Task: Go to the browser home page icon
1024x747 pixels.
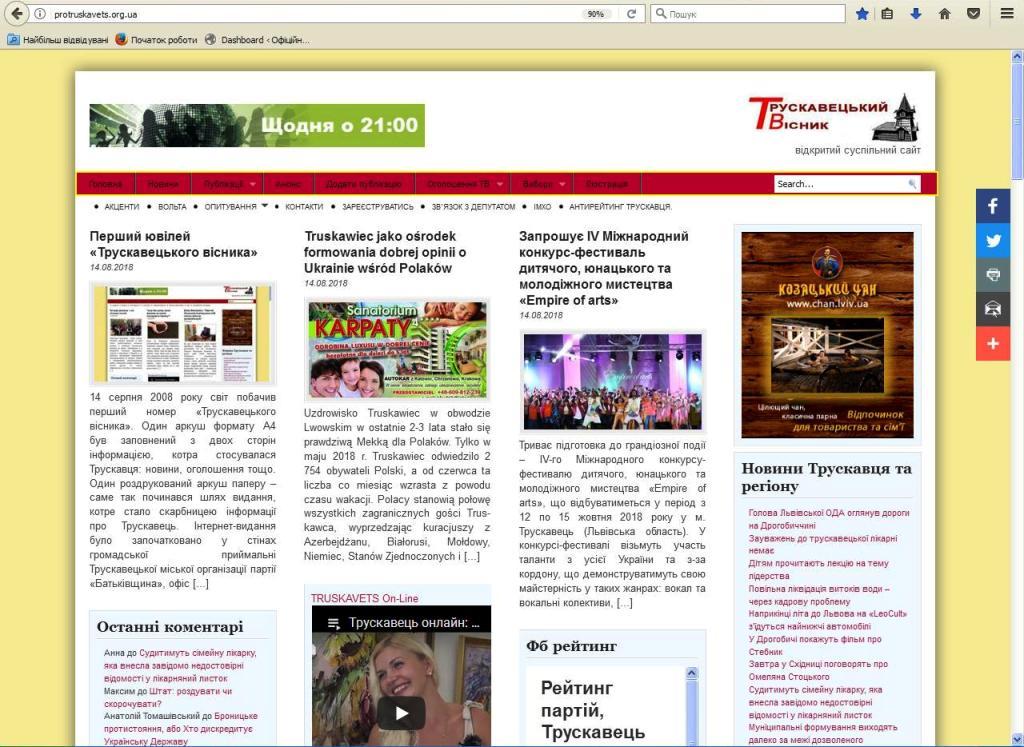Action: click(944, 14)
